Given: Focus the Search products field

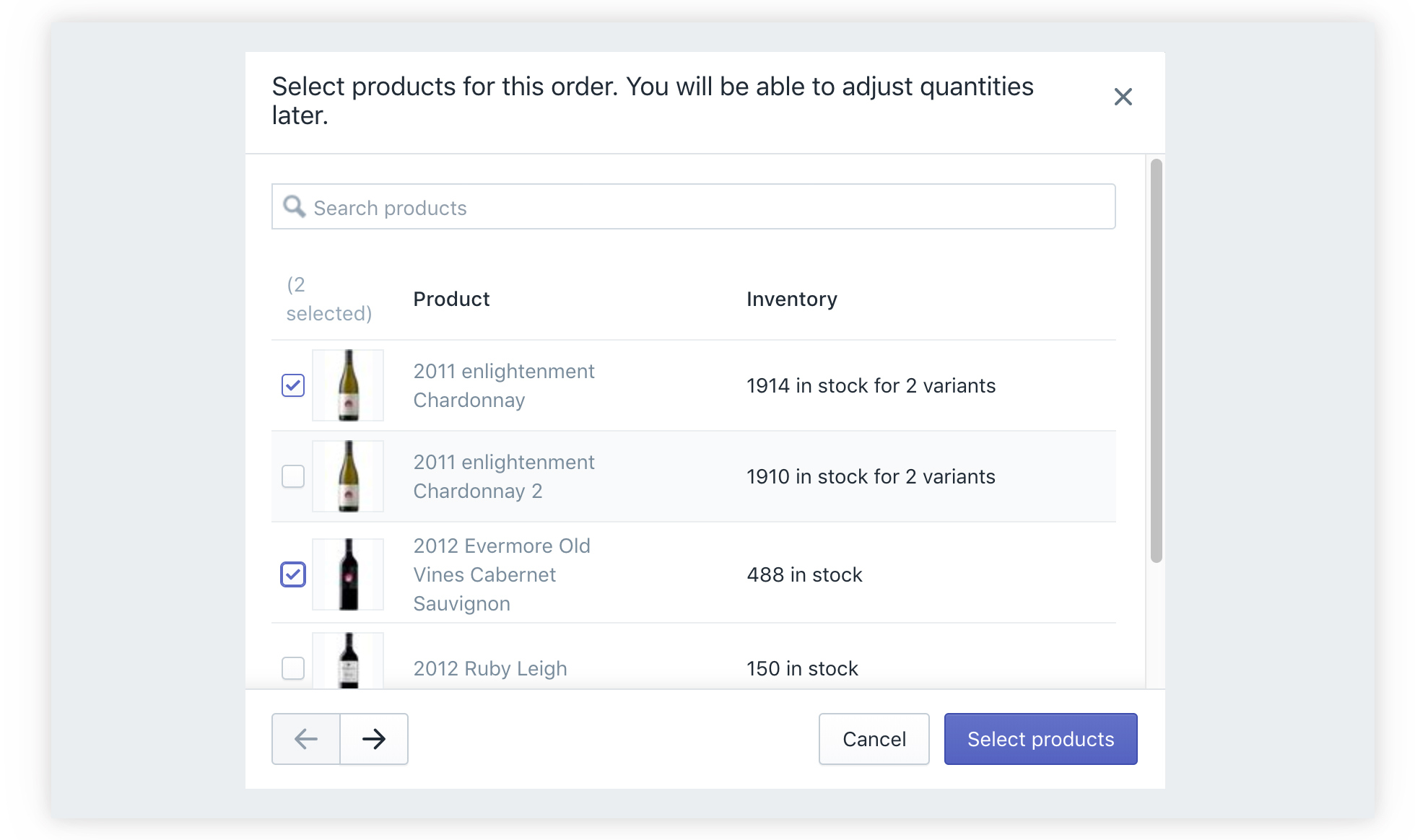Looking at the screenshot, I should [x=694, y=206].
